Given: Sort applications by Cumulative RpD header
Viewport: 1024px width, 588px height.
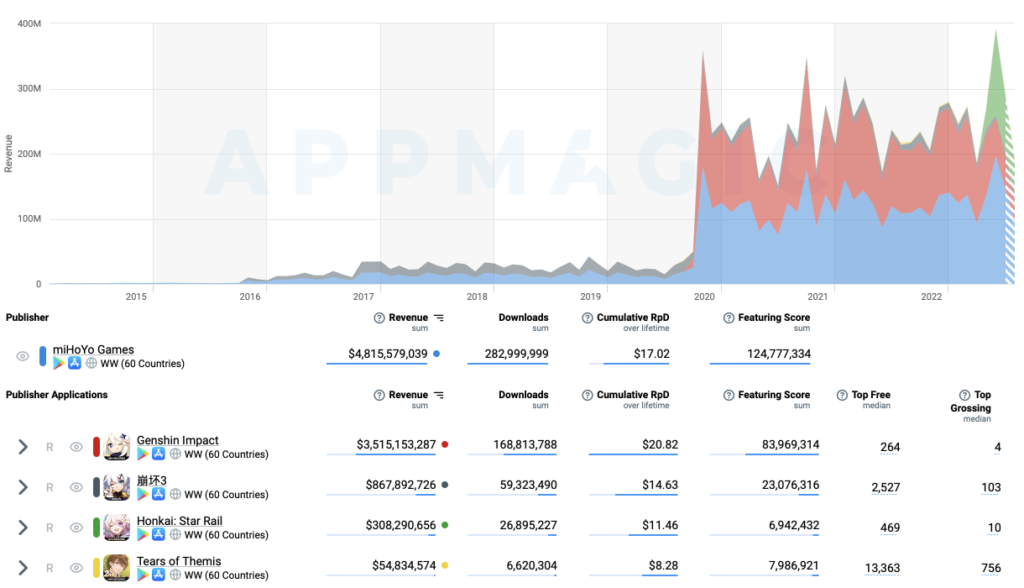Looking at the screenshot, I should click(x=632, y=395).
